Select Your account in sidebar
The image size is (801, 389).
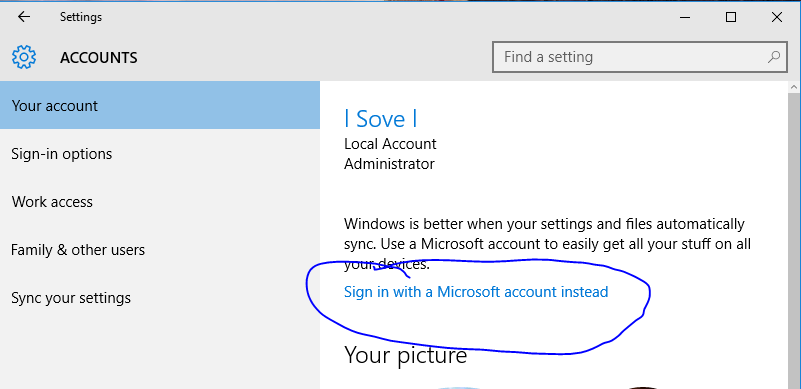pyautogui.click(x=160, y=106)
